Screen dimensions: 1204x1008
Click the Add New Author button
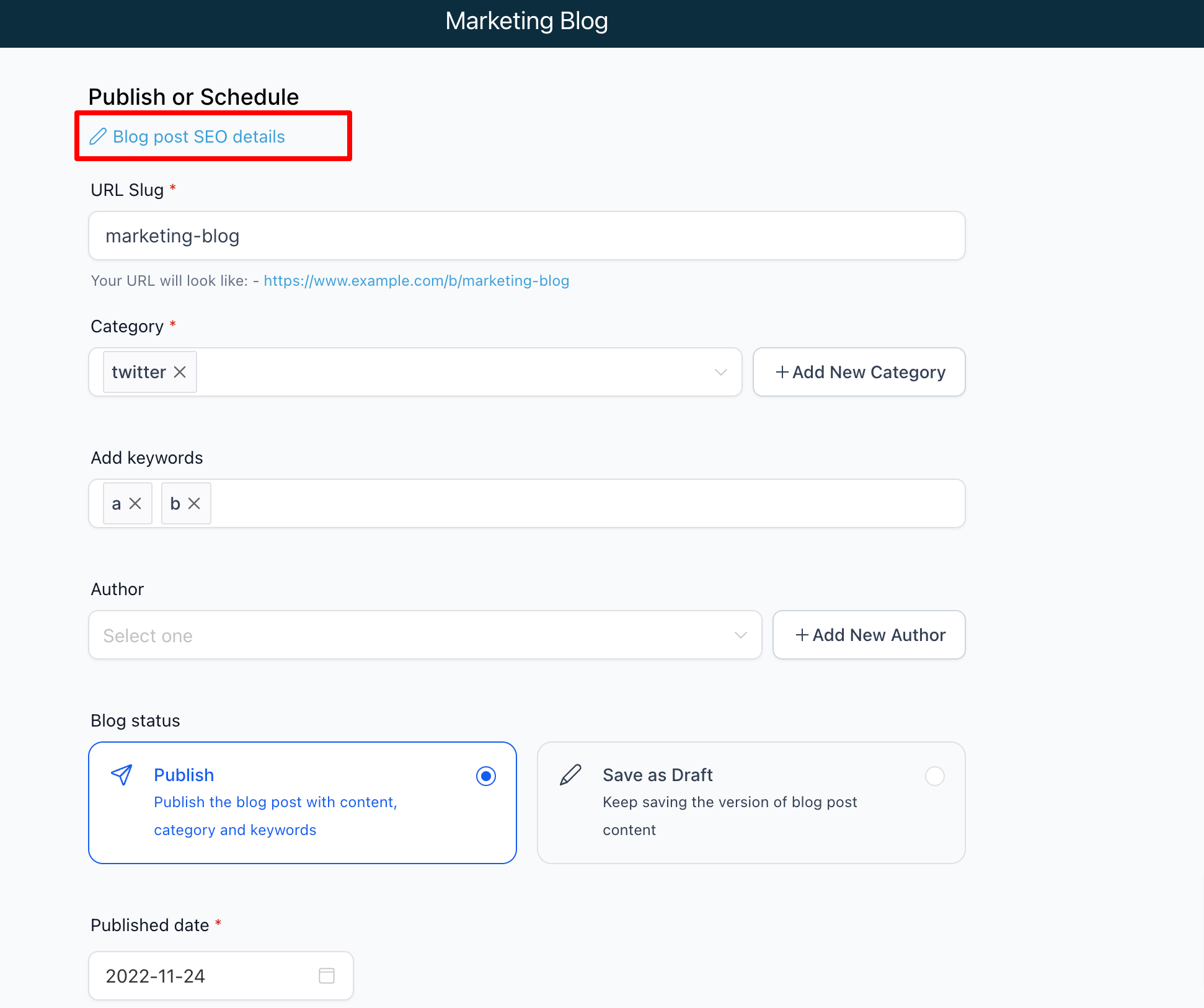pyautogui.click(x=869, y=635)
